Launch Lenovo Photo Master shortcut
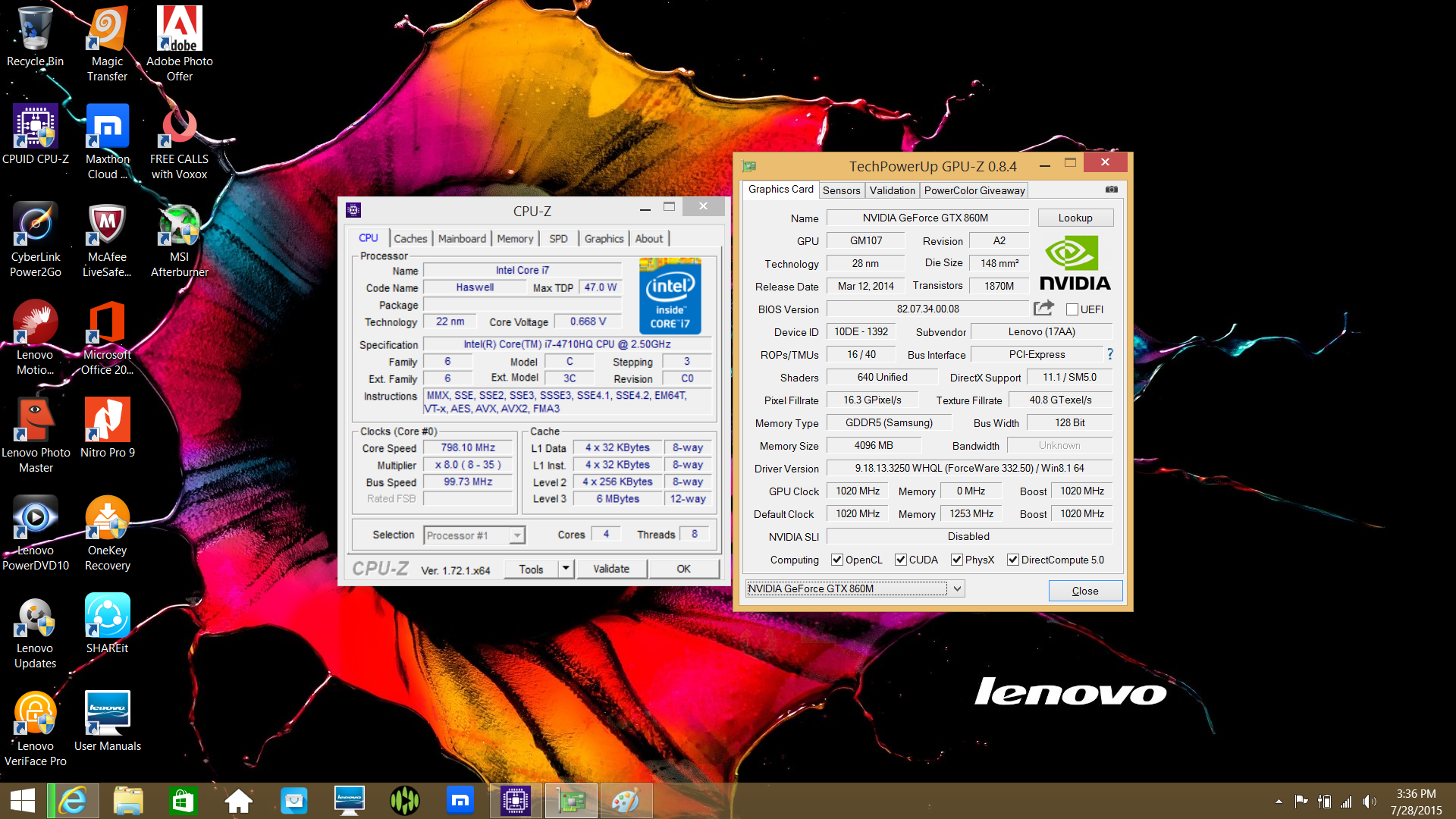The height and width of the screenshot is (819, 1456). coord(36,435)
